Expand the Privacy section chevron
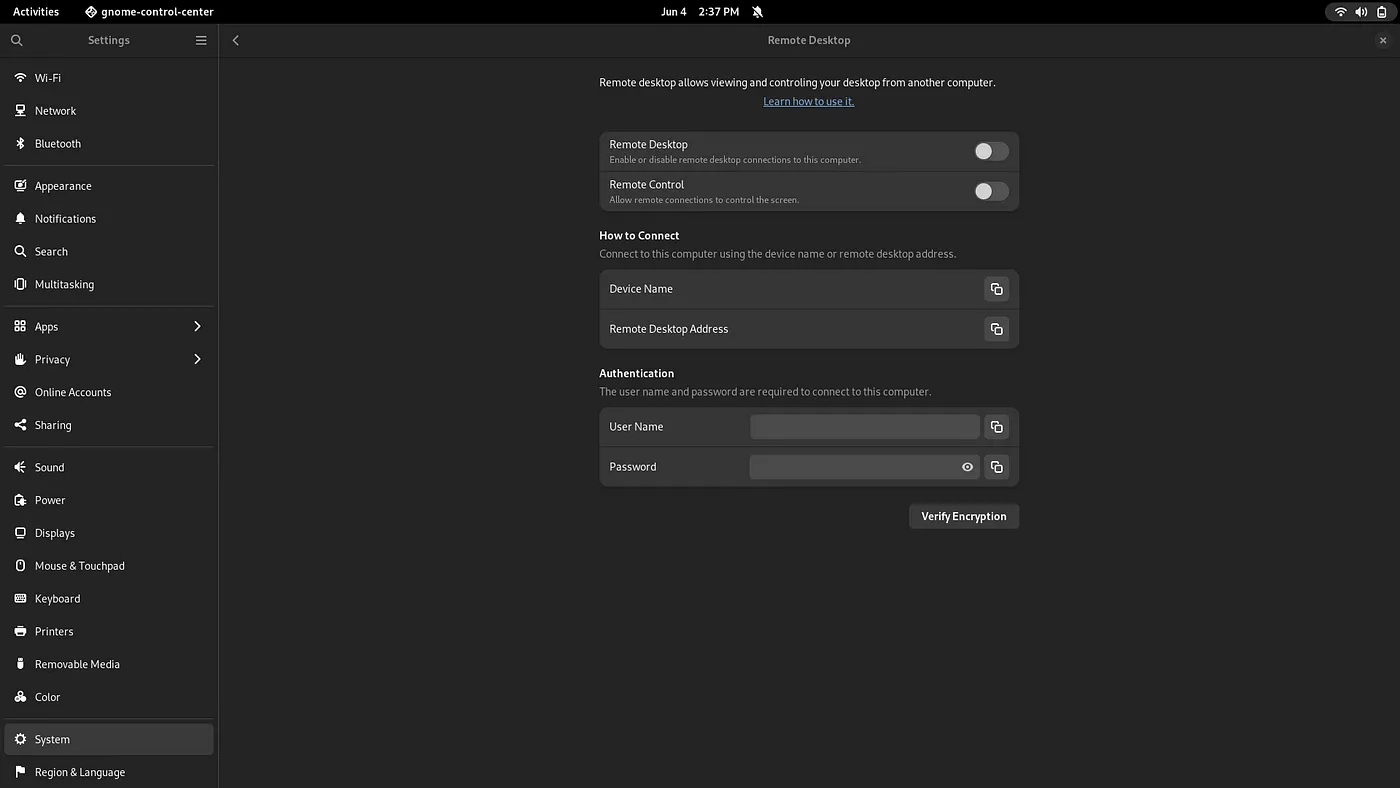The image size is (1400, 788). click(x=196, y=359)
